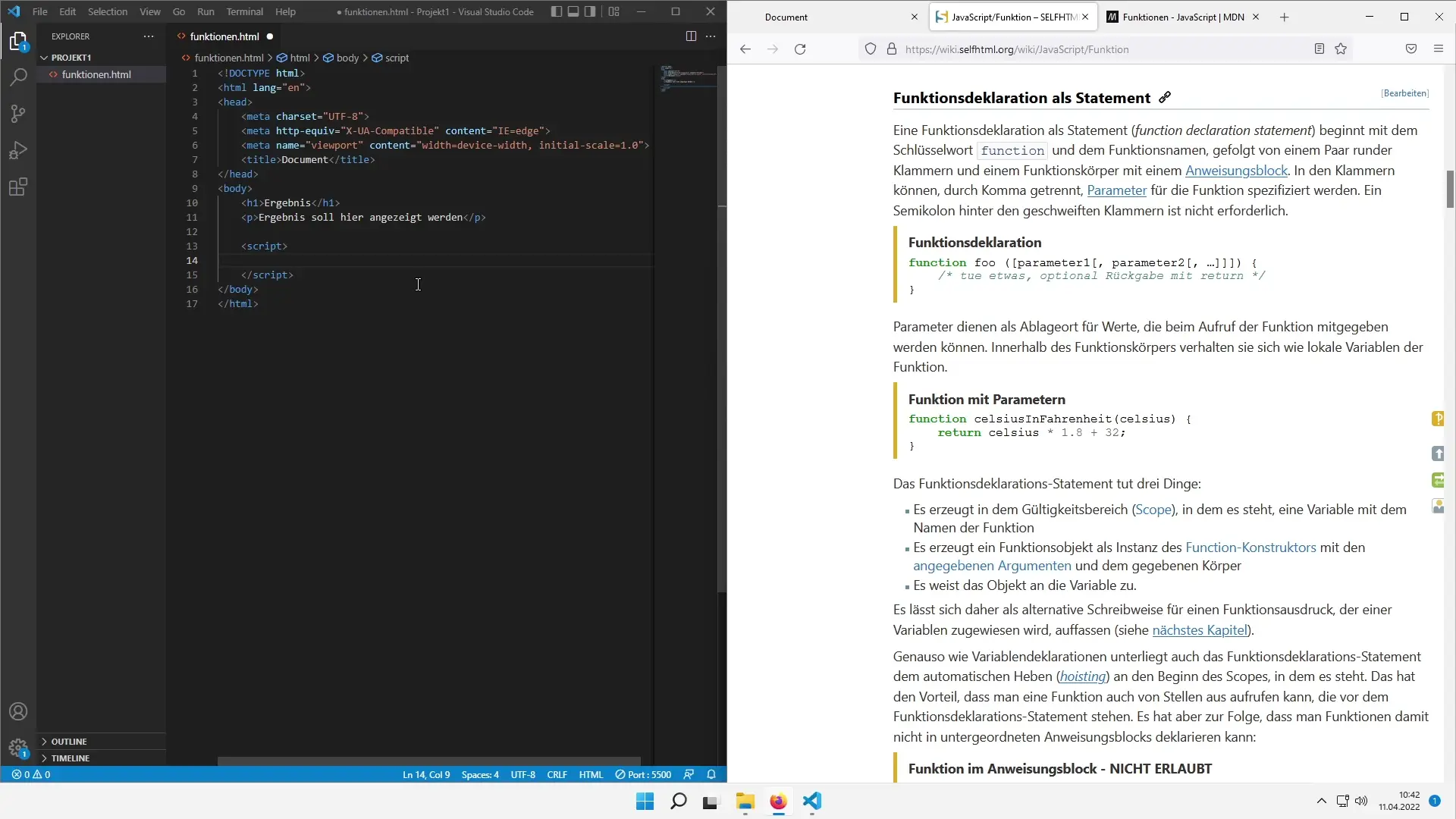Open the Terminal menu
This screenshot has width=1456, height=819.
pos(244,11)
